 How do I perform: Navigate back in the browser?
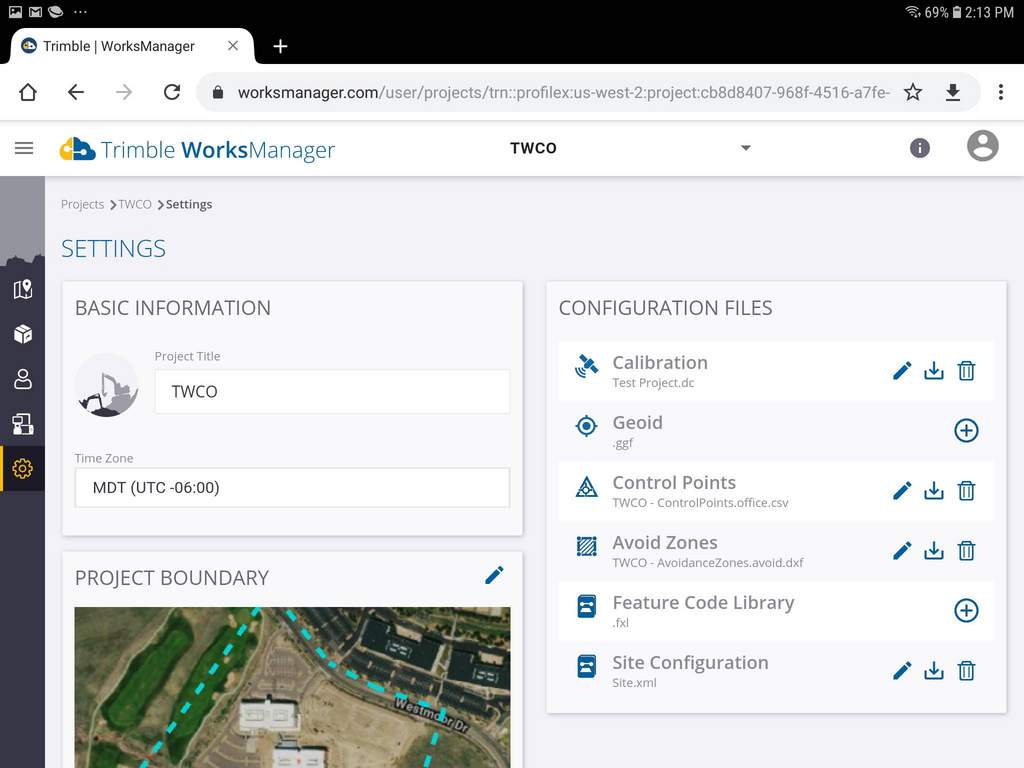(x=76, y=92)
